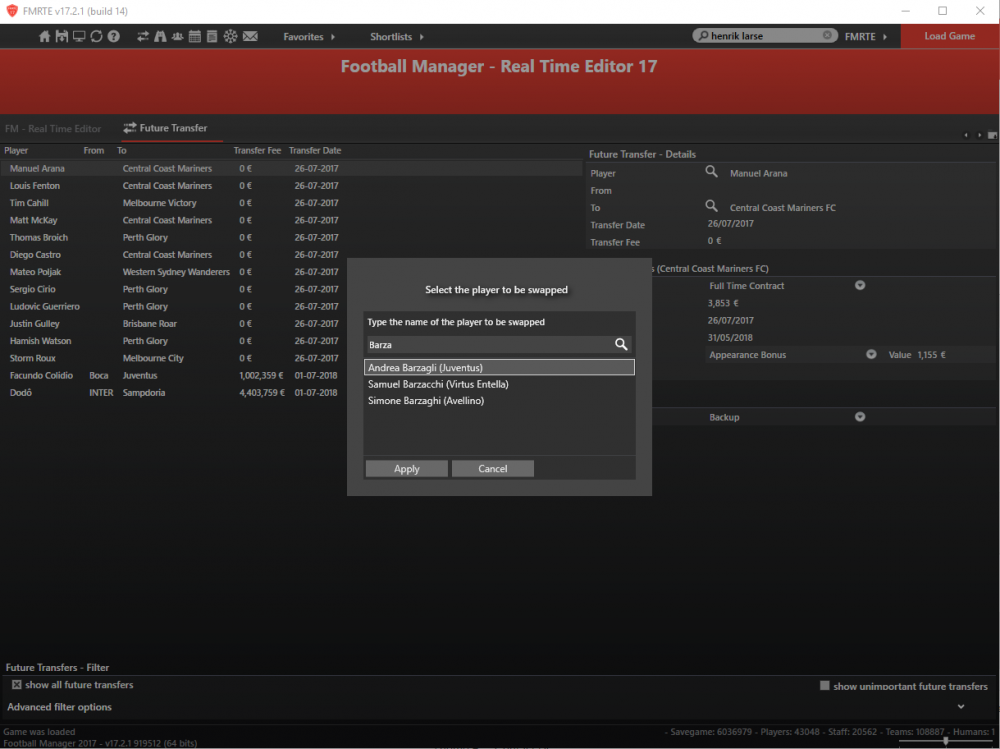This screenshot has width=1000, height=749.
Task: Click the Transfer Date value 26/07/2017
Action: pyautogui.click(x=730, y=224)
